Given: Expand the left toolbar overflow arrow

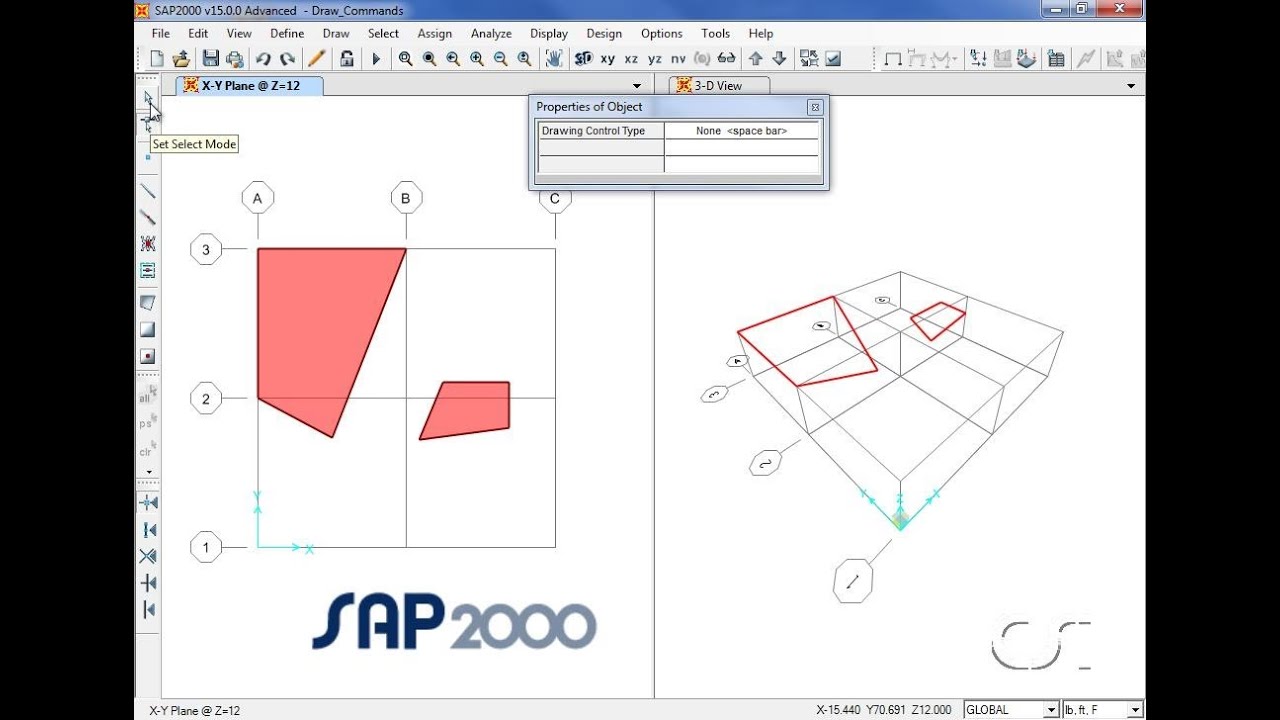Looking at the screenshot, I should [149, 472].
